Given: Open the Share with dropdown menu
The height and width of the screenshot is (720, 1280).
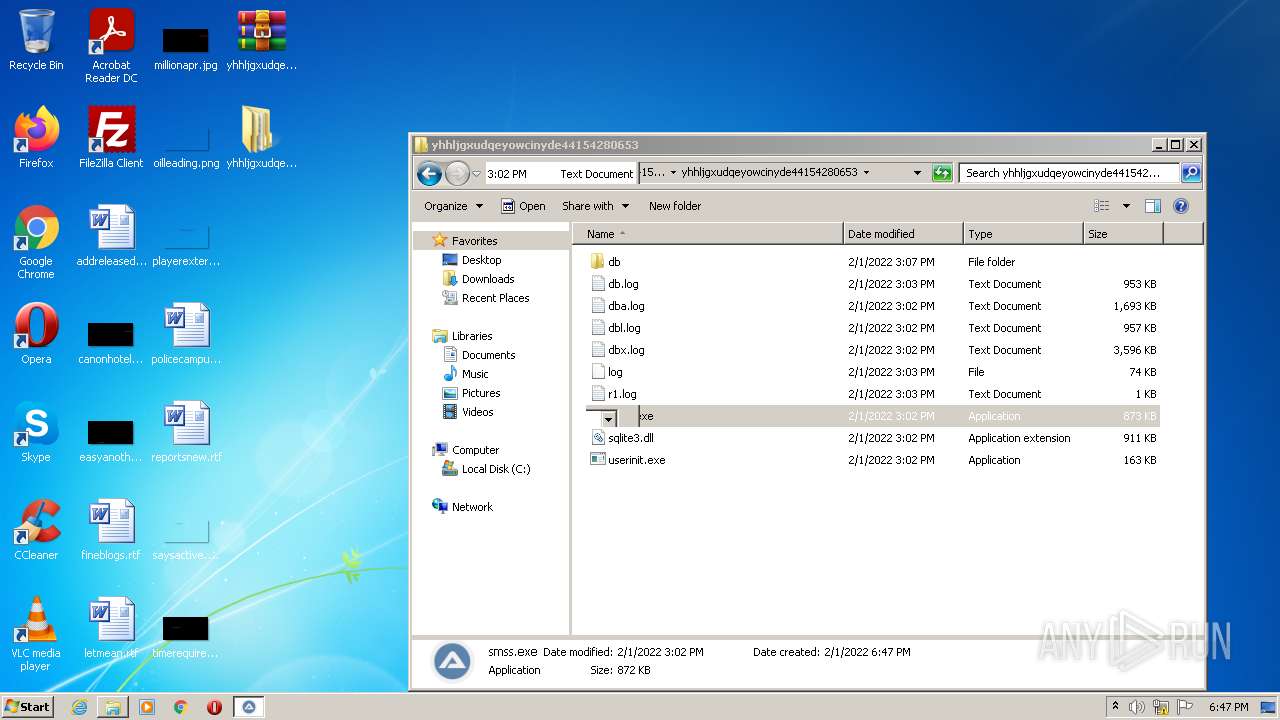Looking at the screenshot, I should [x=596, y=206].
